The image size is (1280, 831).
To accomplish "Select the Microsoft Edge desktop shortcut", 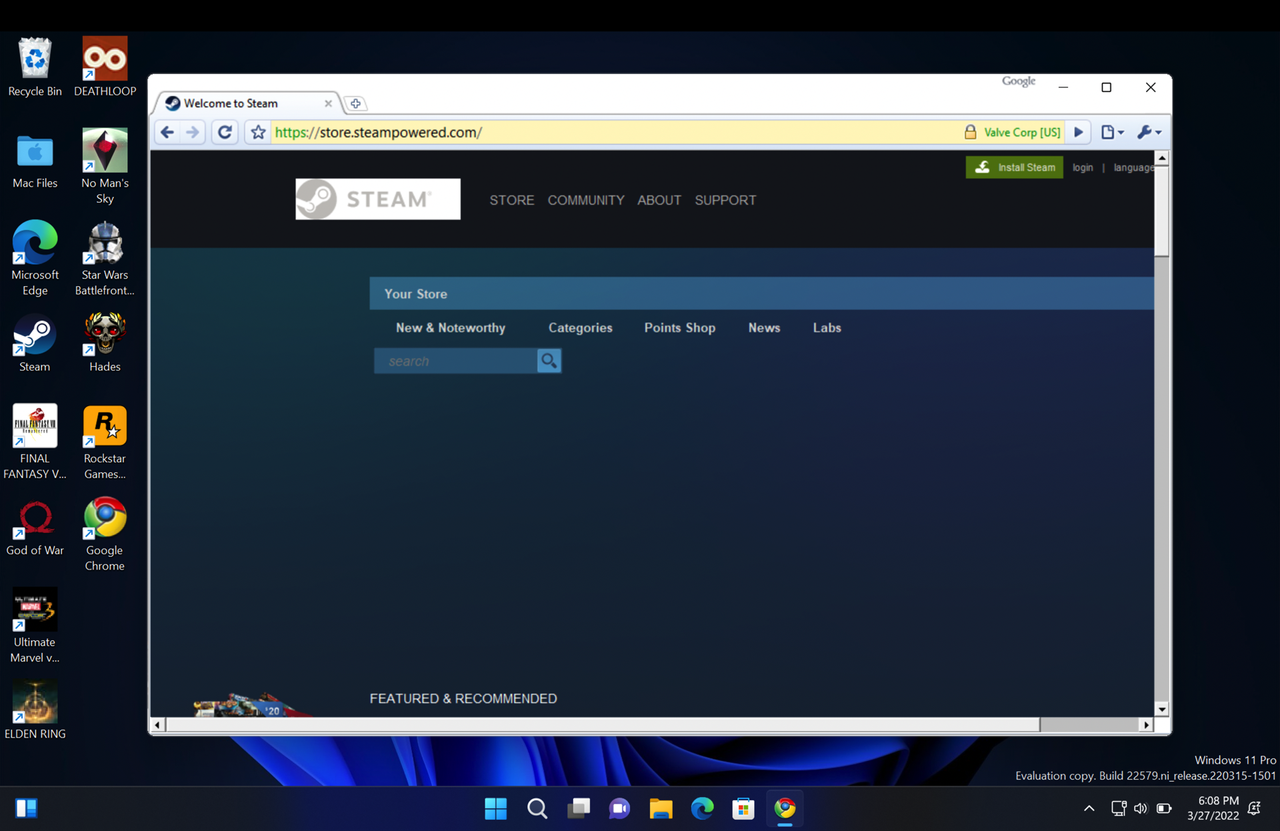I will pyautogui.click(x=35, y=259).
